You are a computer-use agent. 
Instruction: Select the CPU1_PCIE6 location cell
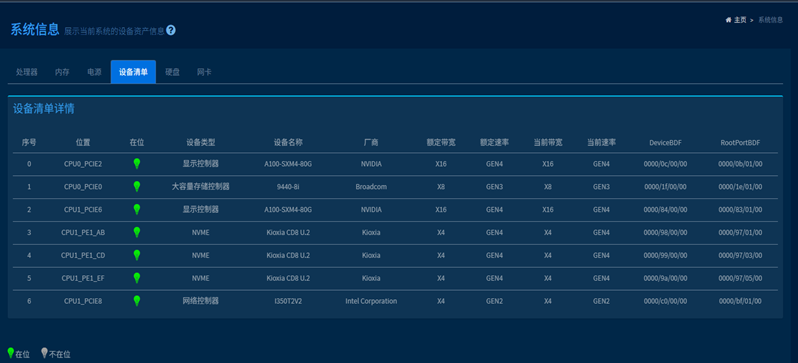point(83,210)
